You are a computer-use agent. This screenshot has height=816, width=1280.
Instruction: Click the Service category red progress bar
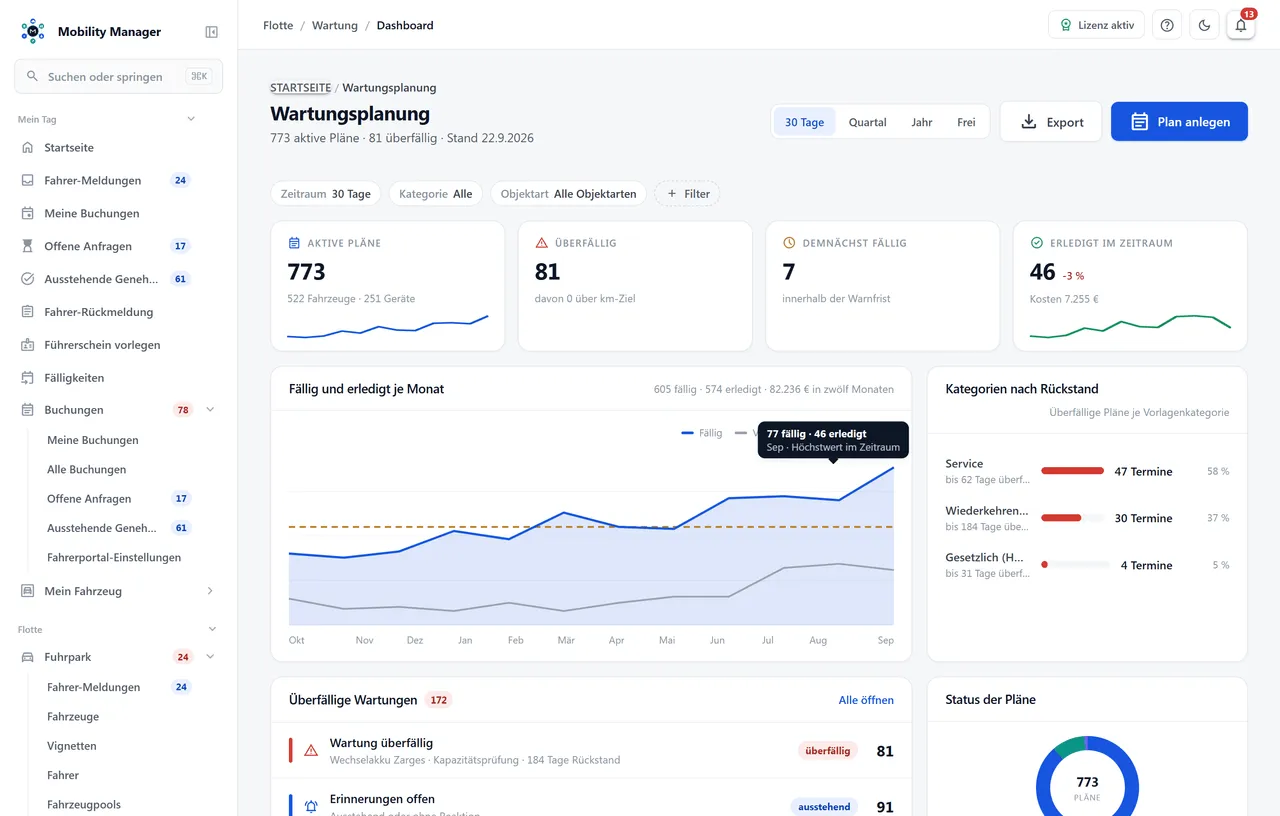tap(1072, 471)
